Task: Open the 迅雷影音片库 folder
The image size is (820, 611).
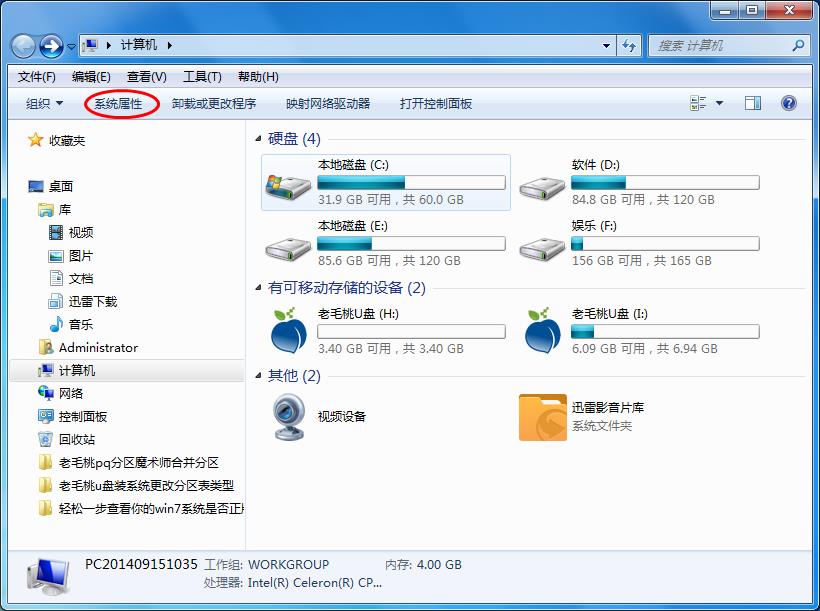Action: pos(541,417)
